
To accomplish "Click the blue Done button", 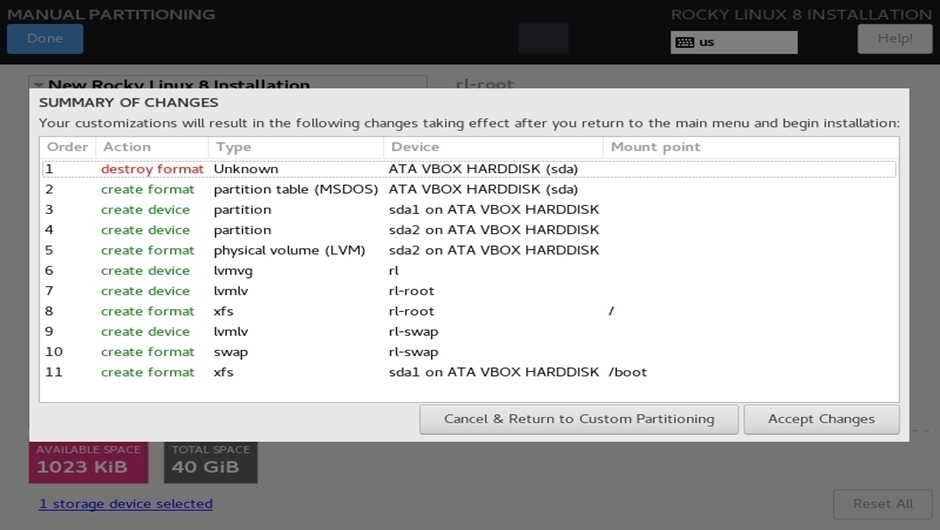I will [45, 39].
